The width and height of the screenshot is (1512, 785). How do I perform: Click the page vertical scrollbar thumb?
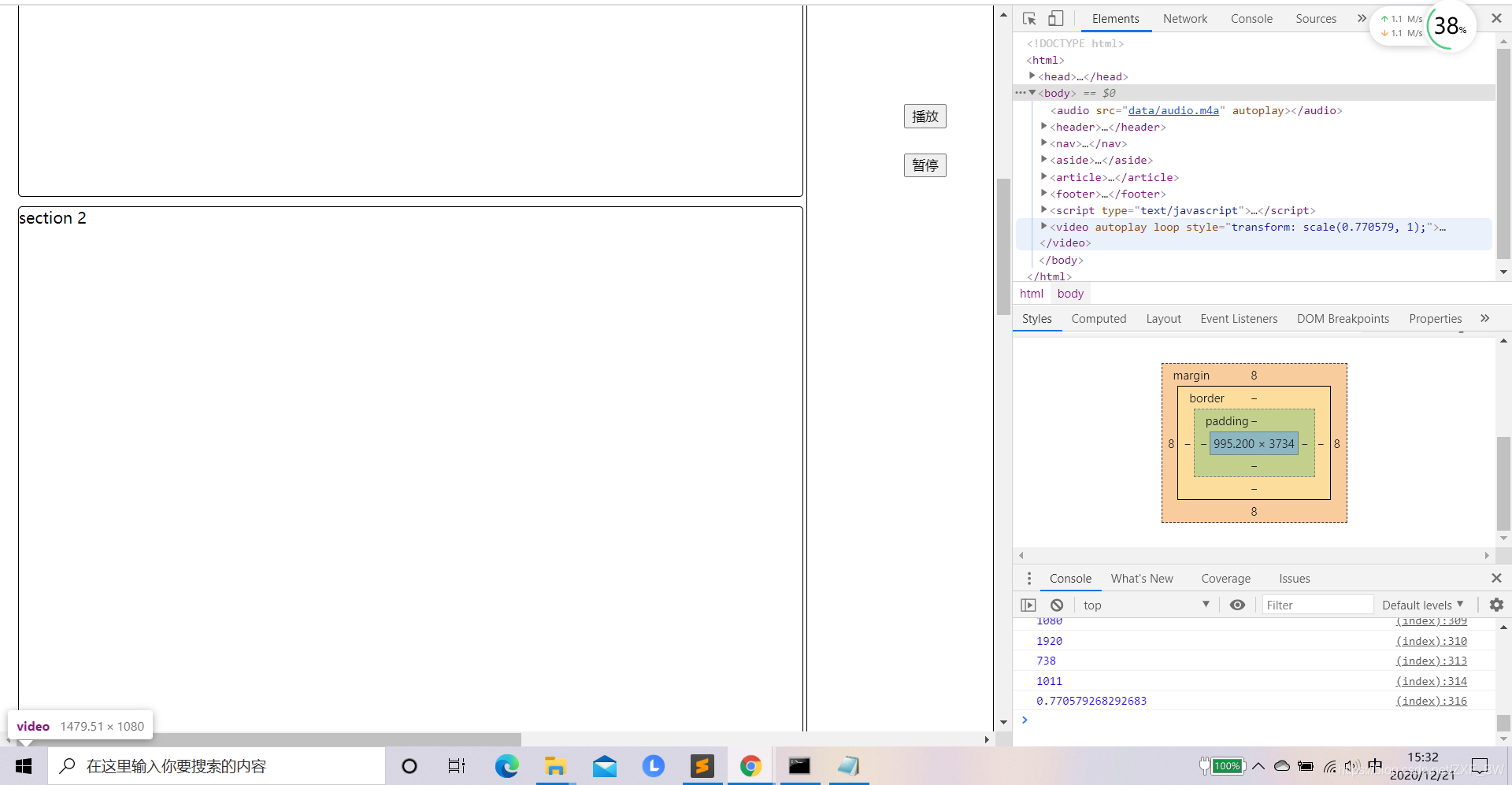[x=1002, y=246]
